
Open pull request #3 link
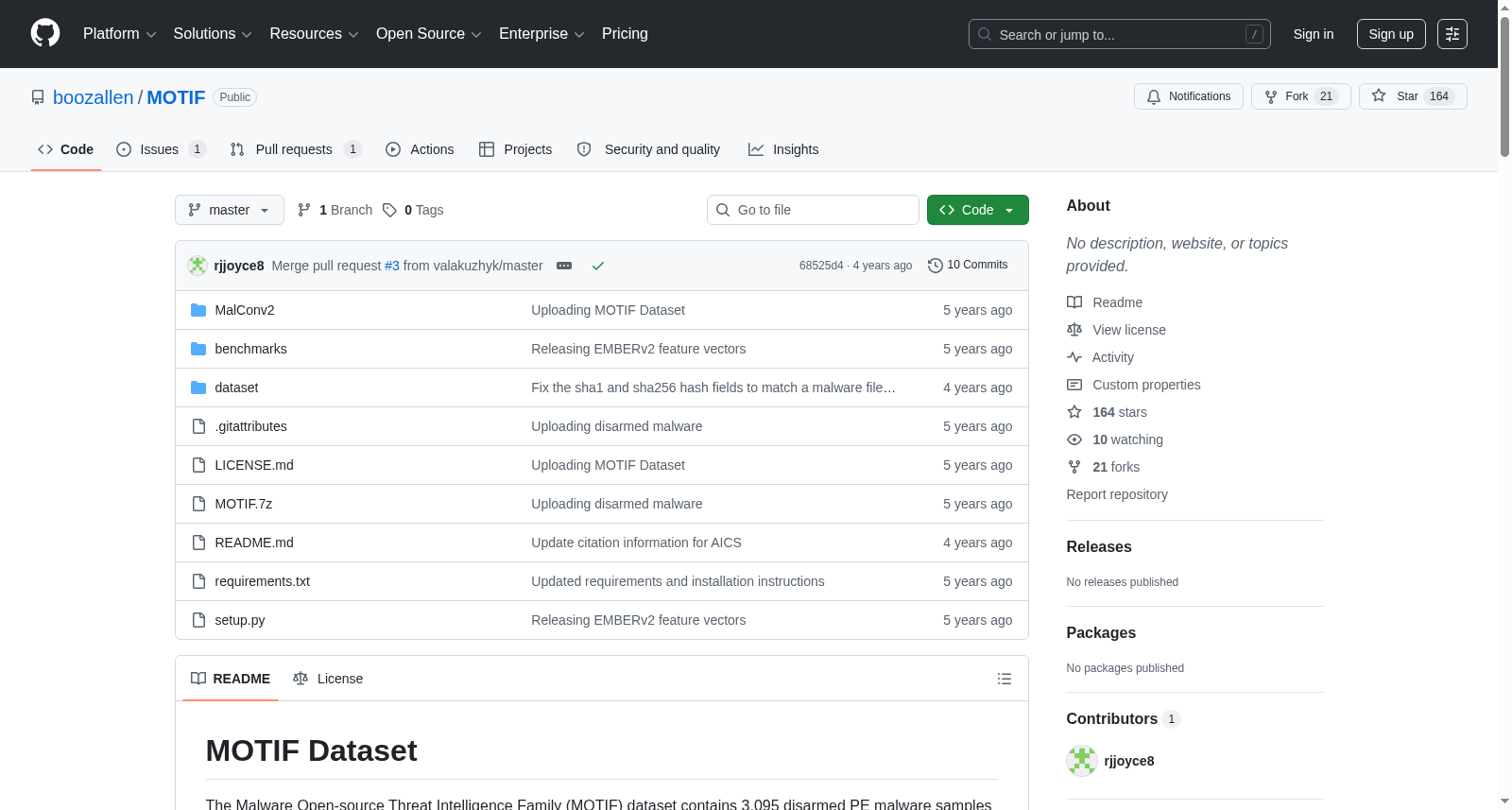pos(392,266)
